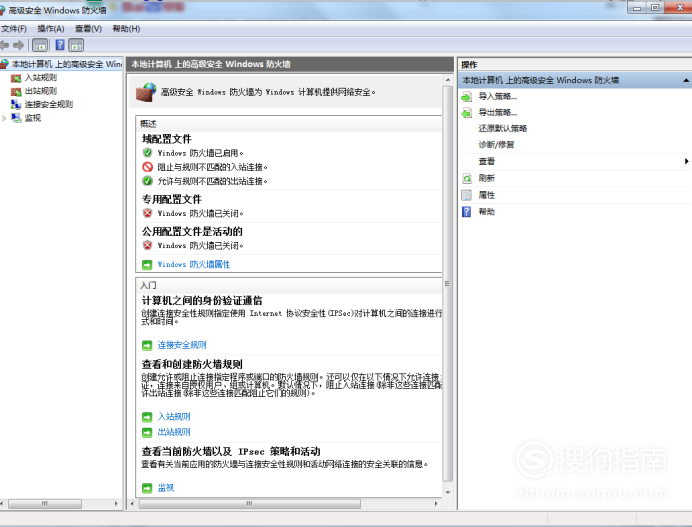
Task: Click the 计算机之间的身份验证通信 heading
Action: pyautogui.click(x=202, y=301)
